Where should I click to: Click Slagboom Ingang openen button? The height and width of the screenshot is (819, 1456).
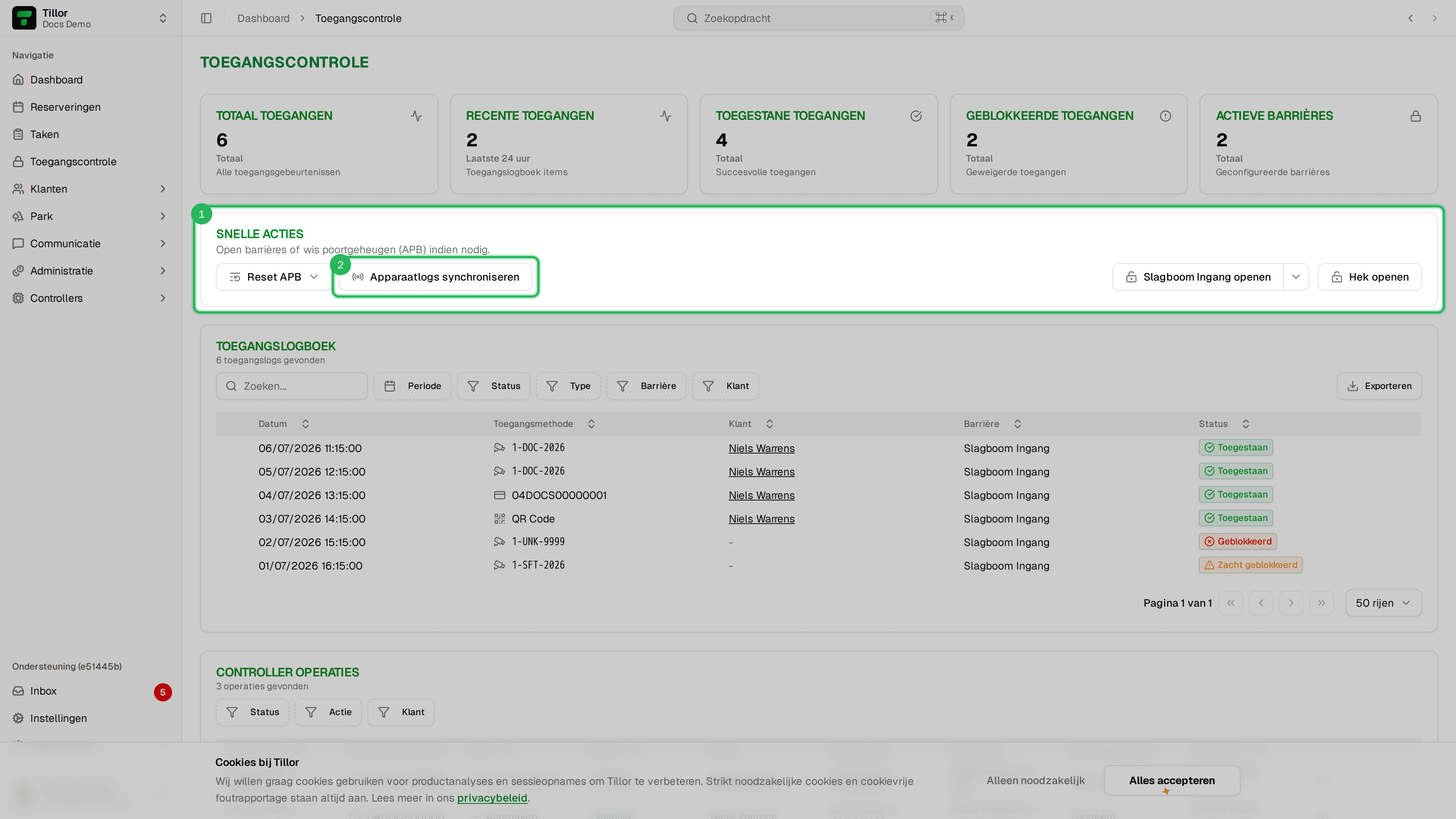click(x=1198, y=277)
